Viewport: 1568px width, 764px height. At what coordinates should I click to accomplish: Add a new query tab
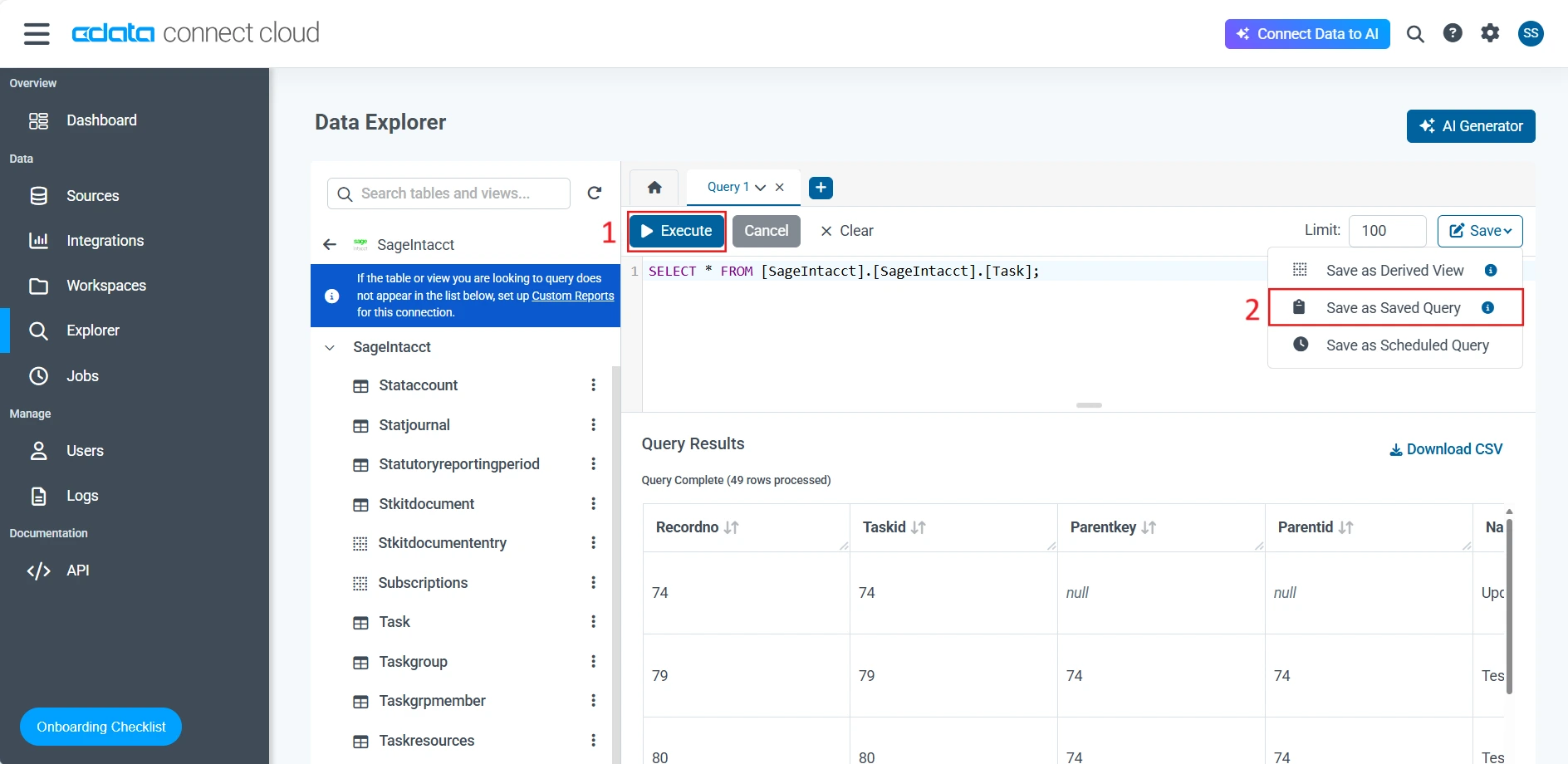[x=821, y=188]
